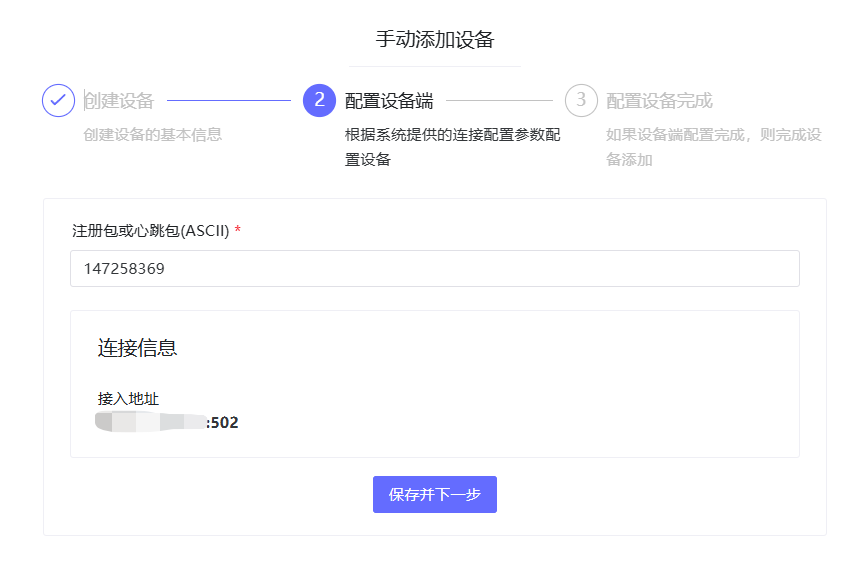866x573 pixels.
Task: Focus the 注册包或心跳包 input field
Action: [434, 268]
